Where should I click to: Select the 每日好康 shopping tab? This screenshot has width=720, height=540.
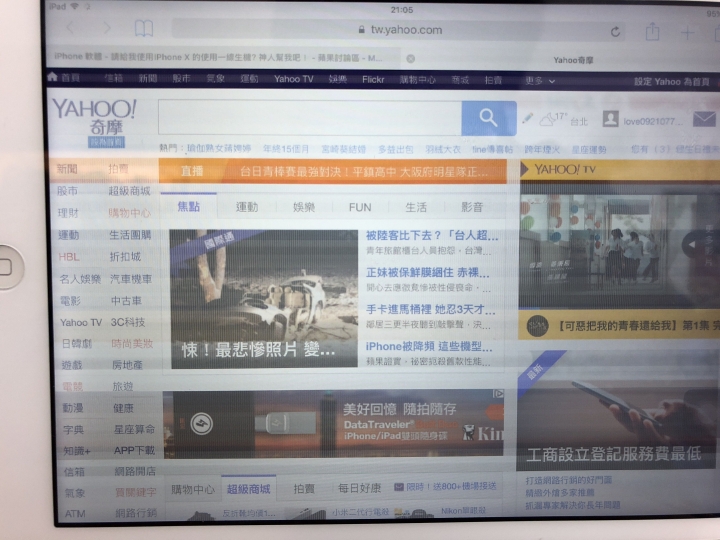[x=360, y=489]
